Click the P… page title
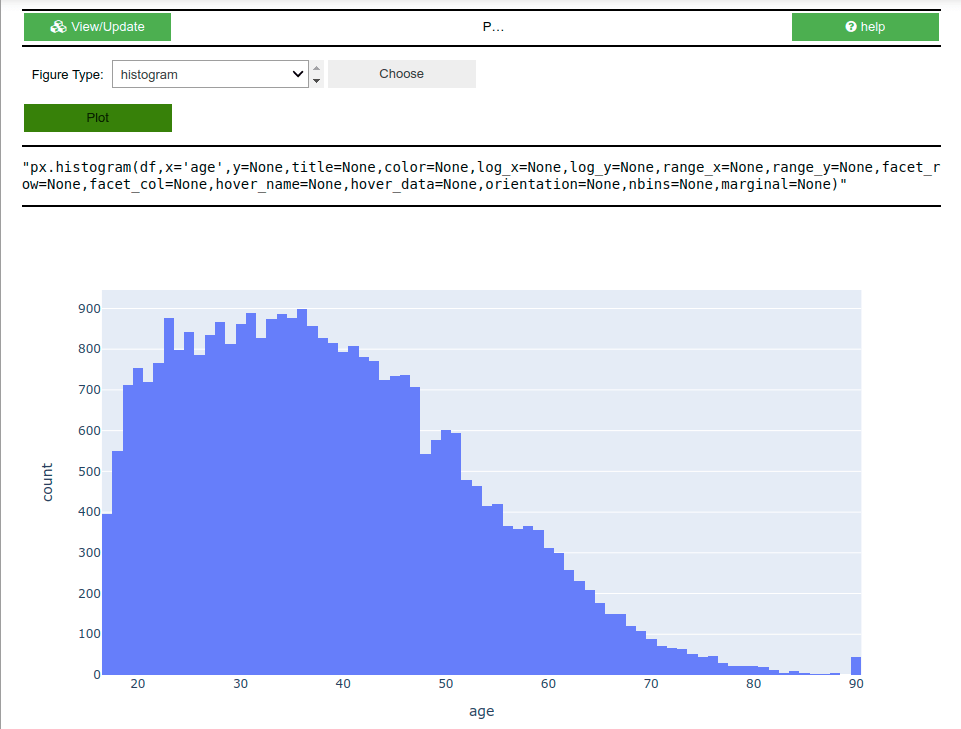Viewport: 961px width, 729px height. (493, 27)
